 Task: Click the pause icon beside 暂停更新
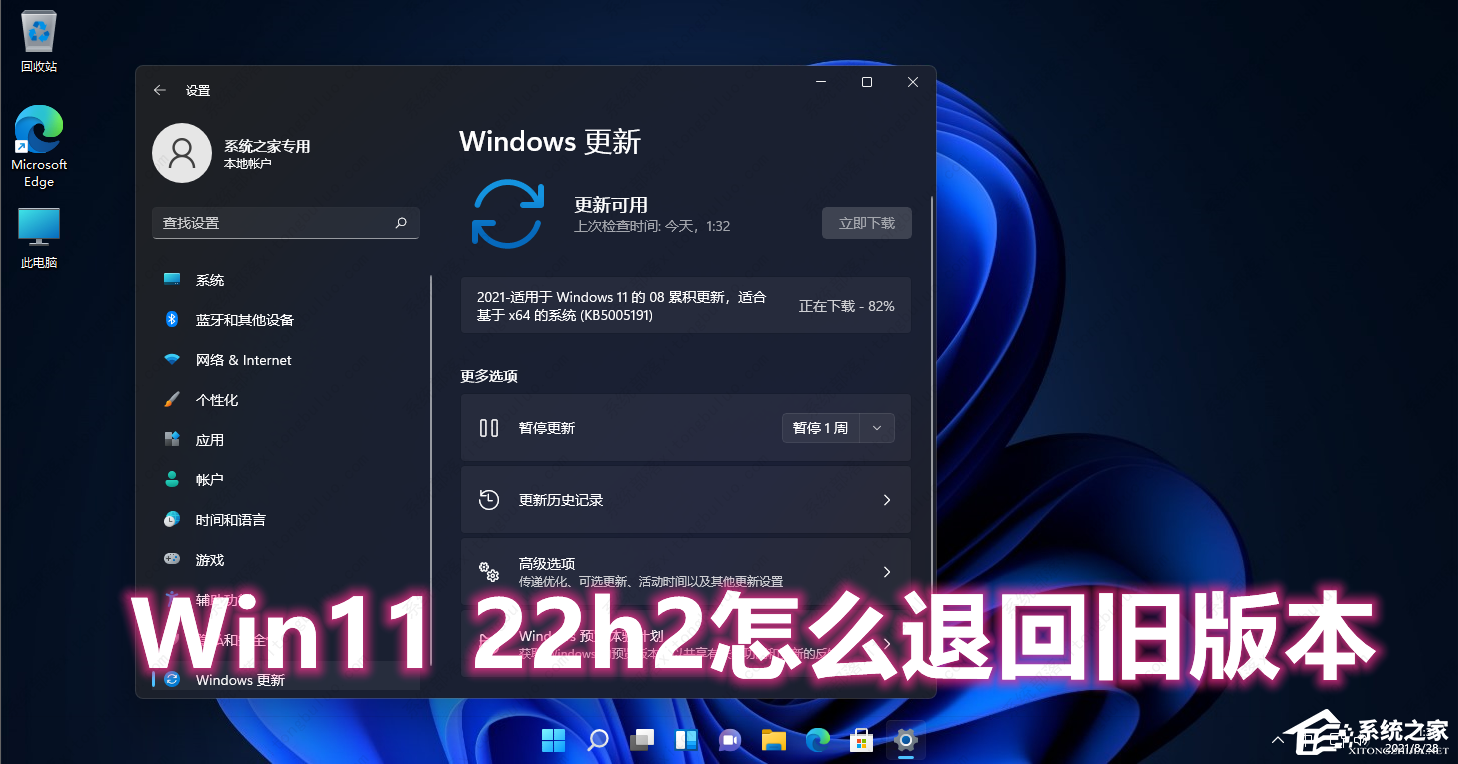(489, 428)
